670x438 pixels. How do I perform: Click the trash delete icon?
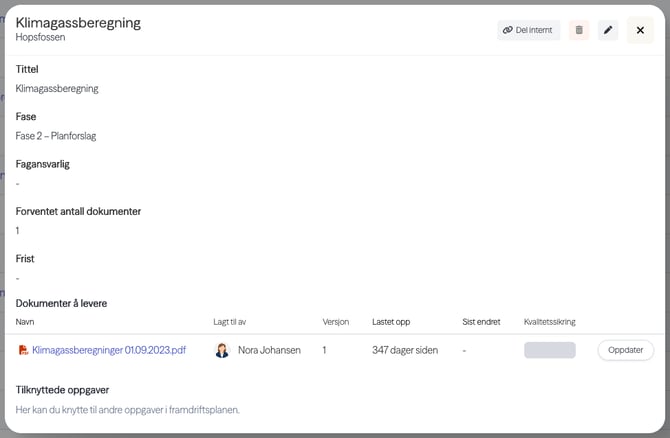click(579, 30)
